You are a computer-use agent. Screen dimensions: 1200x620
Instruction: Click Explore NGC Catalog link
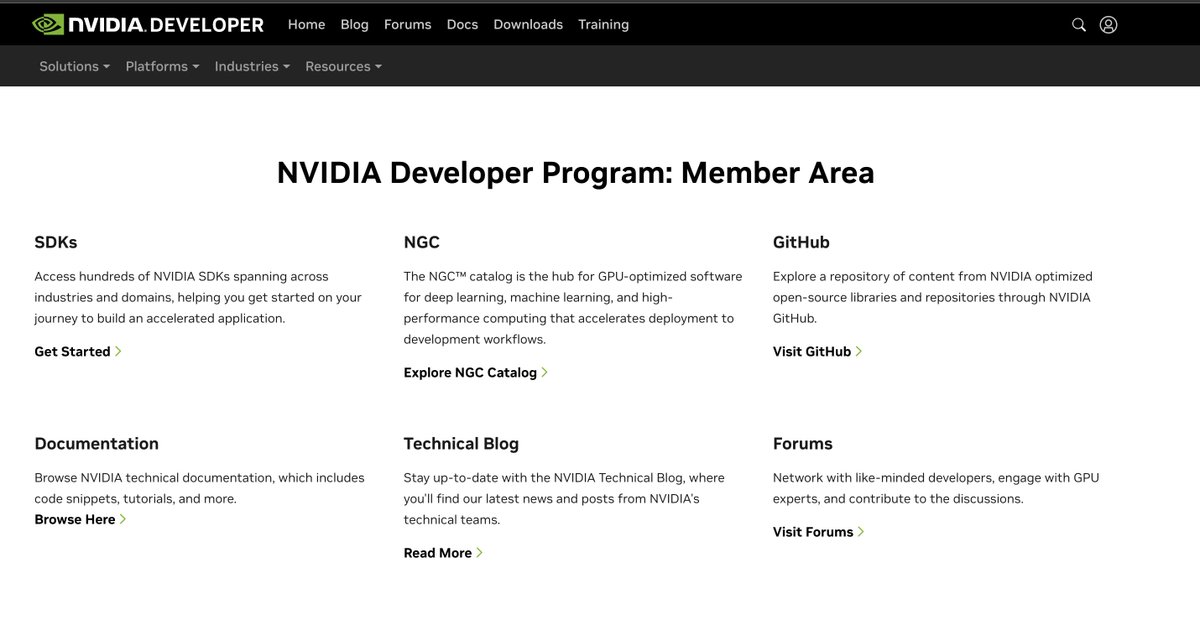pos(476,372)
